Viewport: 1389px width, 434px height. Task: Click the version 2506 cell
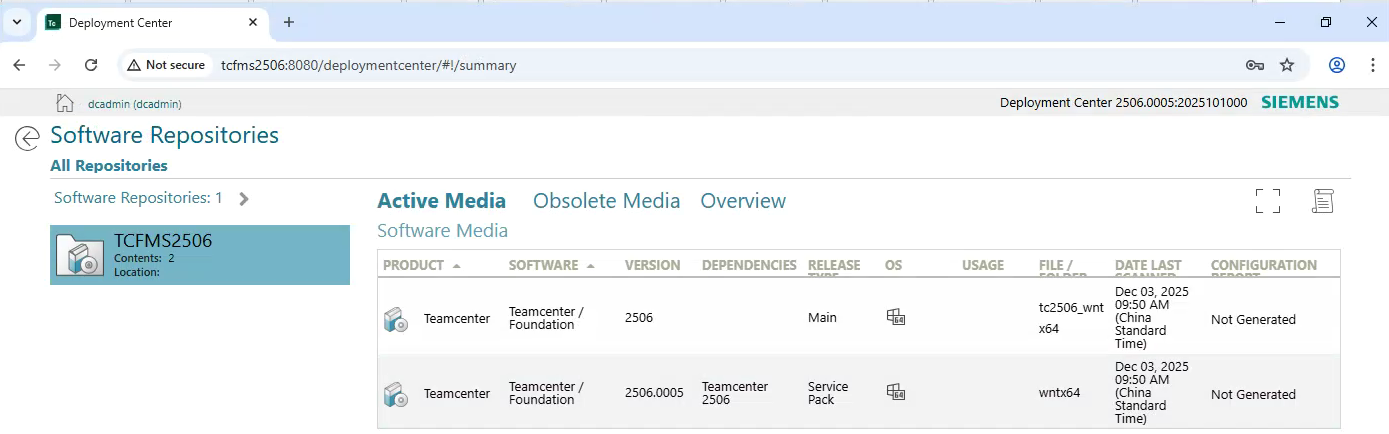click(639, 318)
